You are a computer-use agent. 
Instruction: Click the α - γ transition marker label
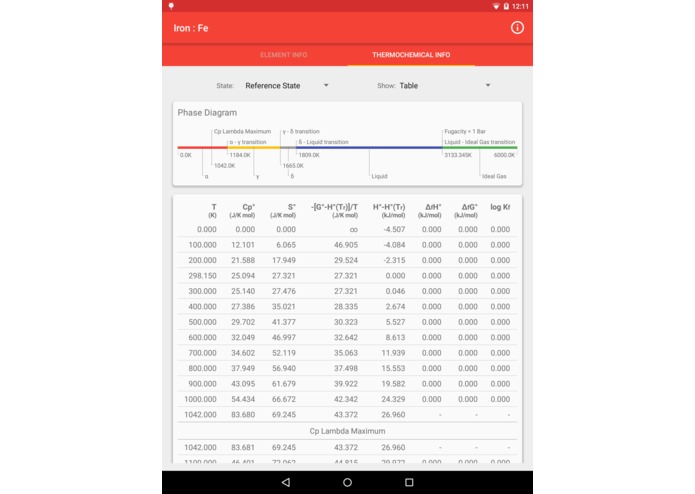point(248,142)
